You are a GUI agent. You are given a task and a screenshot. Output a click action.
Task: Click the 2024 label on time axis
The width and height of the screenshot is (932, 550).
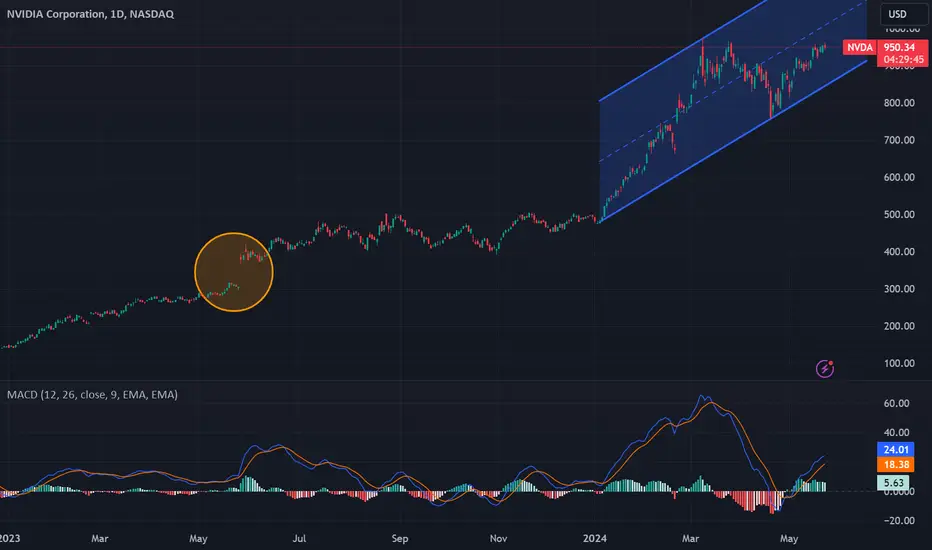point(594,538)
